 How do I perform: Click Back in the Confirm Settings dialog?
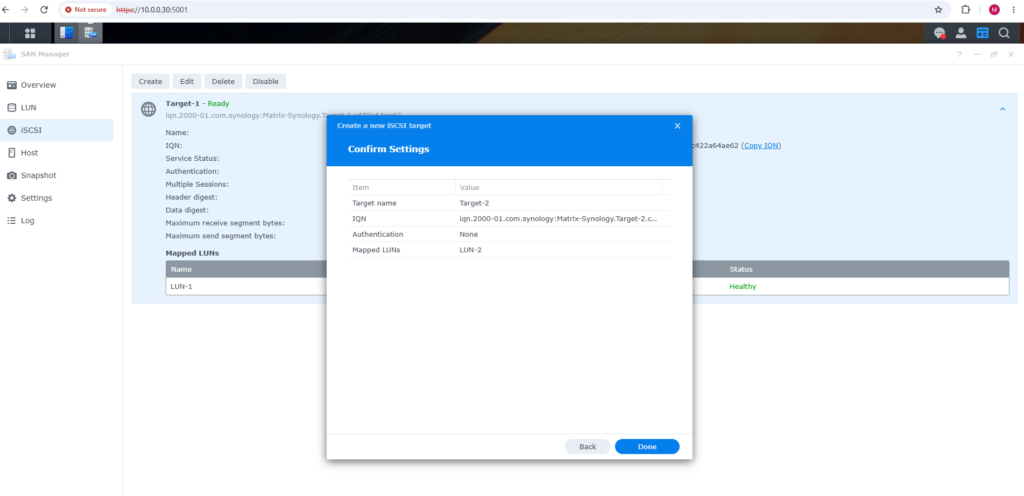[x=588, y=446]
